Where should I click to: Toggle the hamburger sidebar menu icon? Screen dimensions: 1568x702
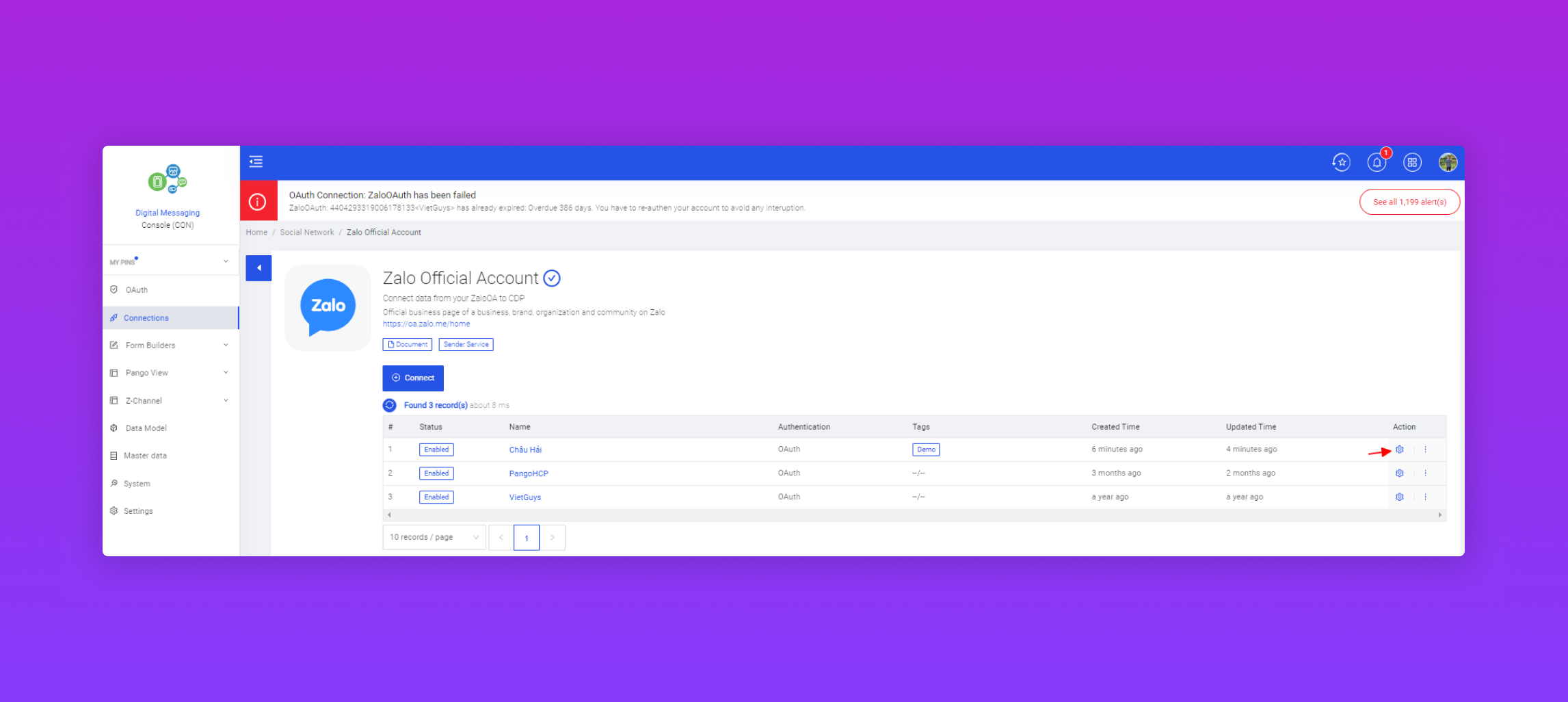click(x=256, y=161)
